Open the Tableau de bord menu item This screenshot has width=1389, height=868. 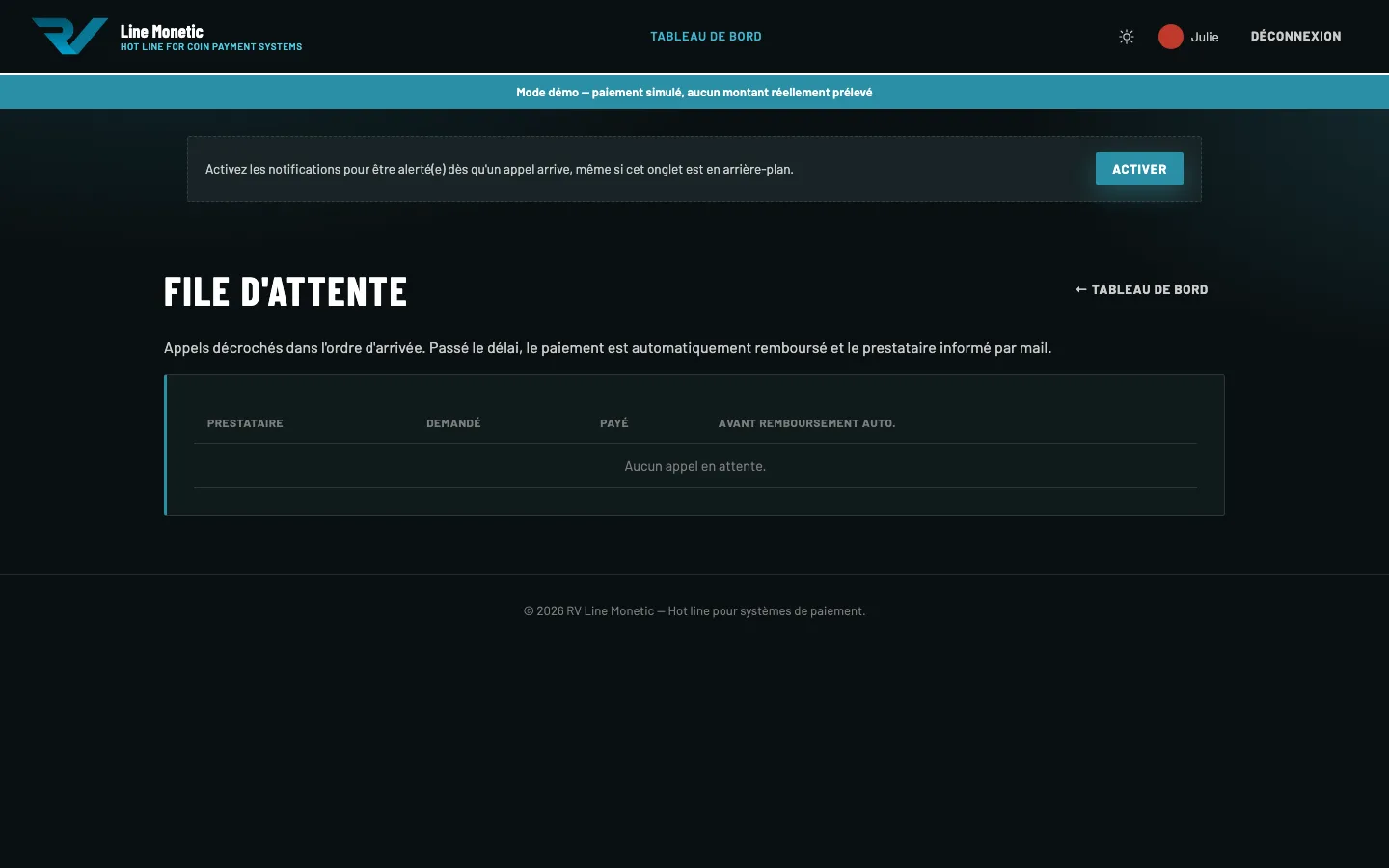706,37
